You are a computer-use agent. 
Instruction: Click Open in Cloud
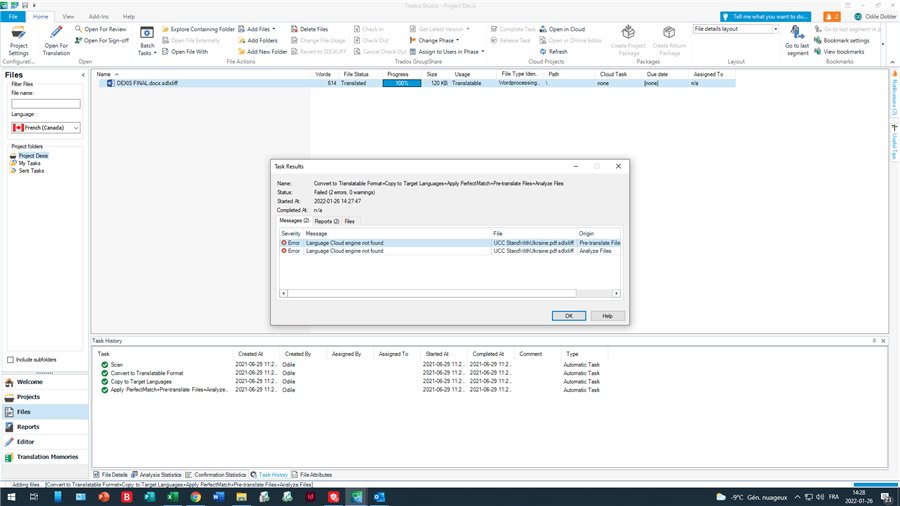pyautogui.click(x=562, y=29)
